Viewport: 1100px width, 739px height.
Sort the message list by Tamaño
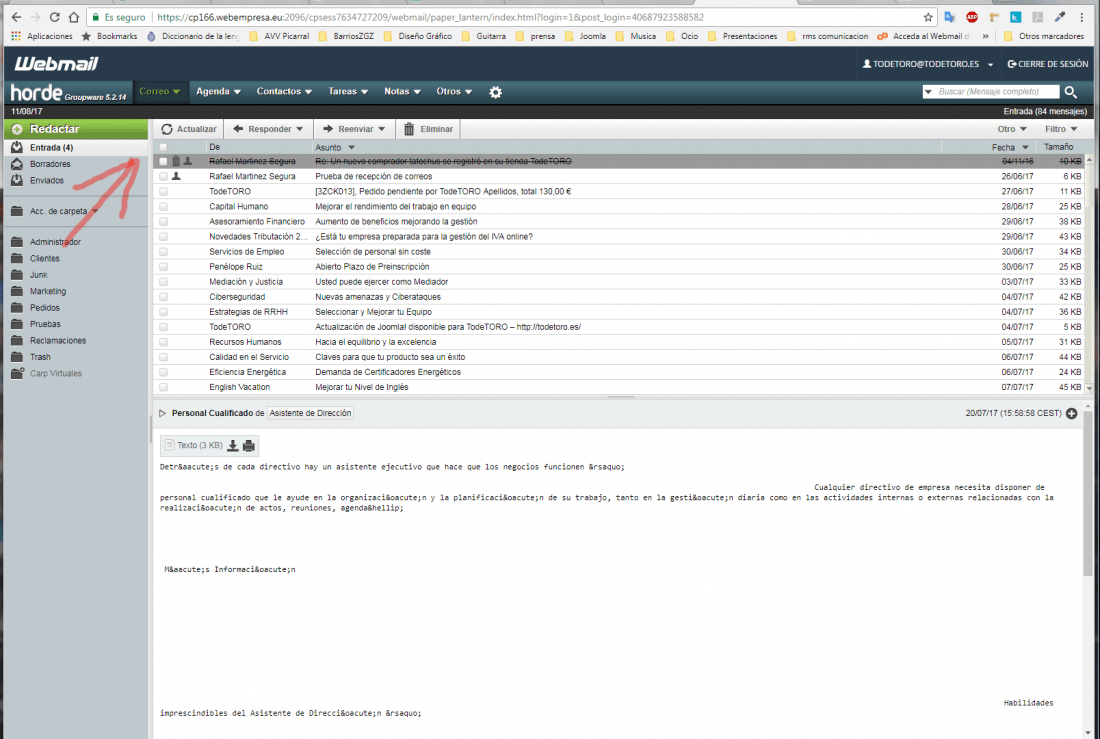tap(1058, 147)
